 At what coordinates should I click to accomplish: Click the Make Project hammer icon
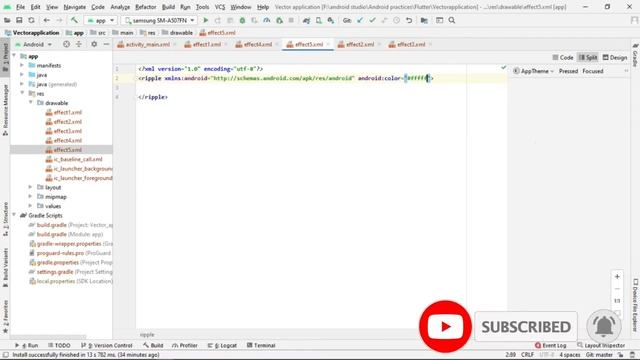coord(74,20)
